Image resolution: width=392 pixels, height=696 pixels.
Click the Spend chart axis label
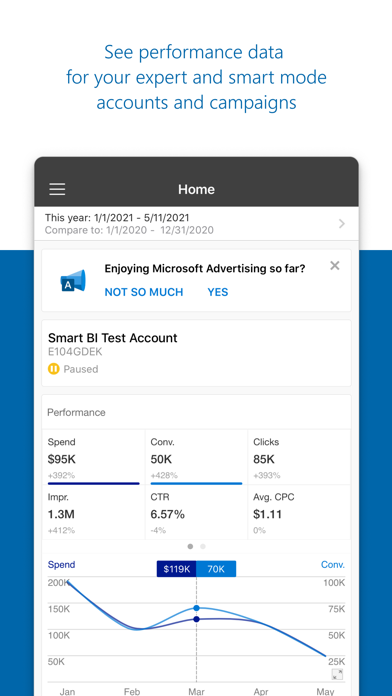(x=61, y=565)
